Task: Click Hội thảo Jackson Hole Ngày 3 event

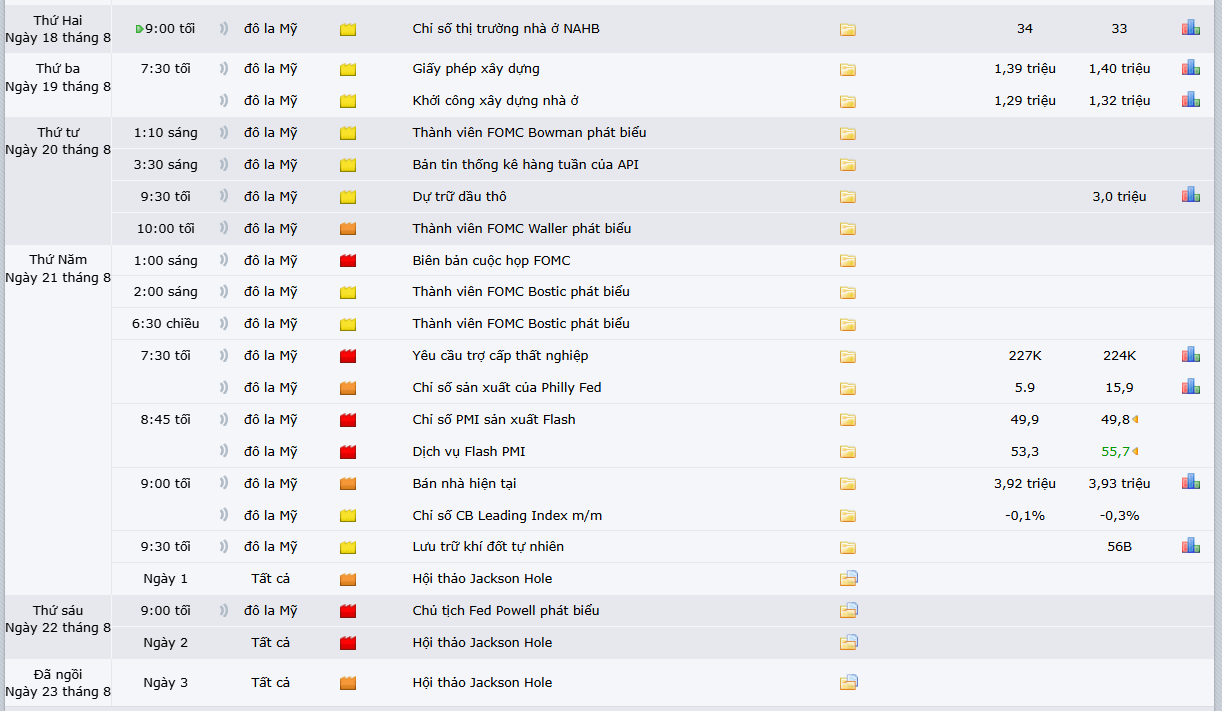Action: (482, 683)
